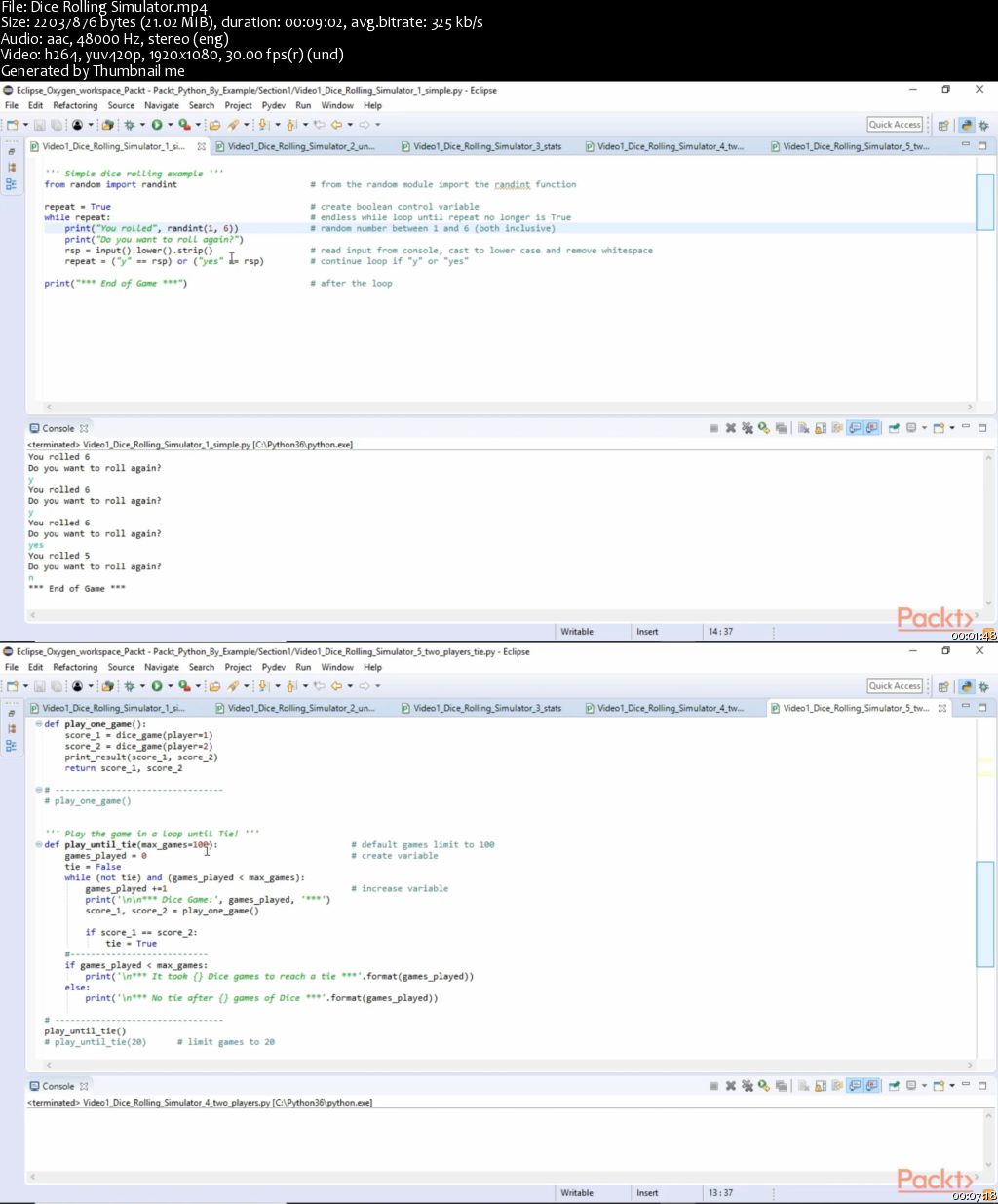Click the "14 : 37" cursor position in upper status bar
This screenshot has height=1204, width=998.
(721, 632)
